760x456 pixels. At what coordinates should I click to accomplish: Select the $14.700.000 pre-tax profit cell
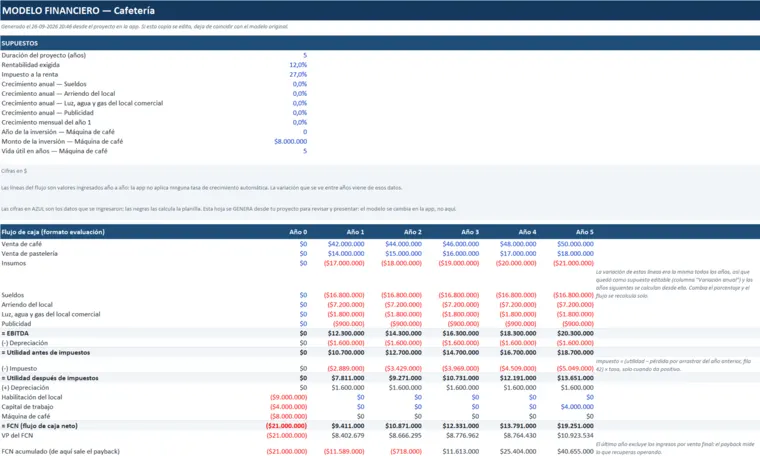[460, 353]
